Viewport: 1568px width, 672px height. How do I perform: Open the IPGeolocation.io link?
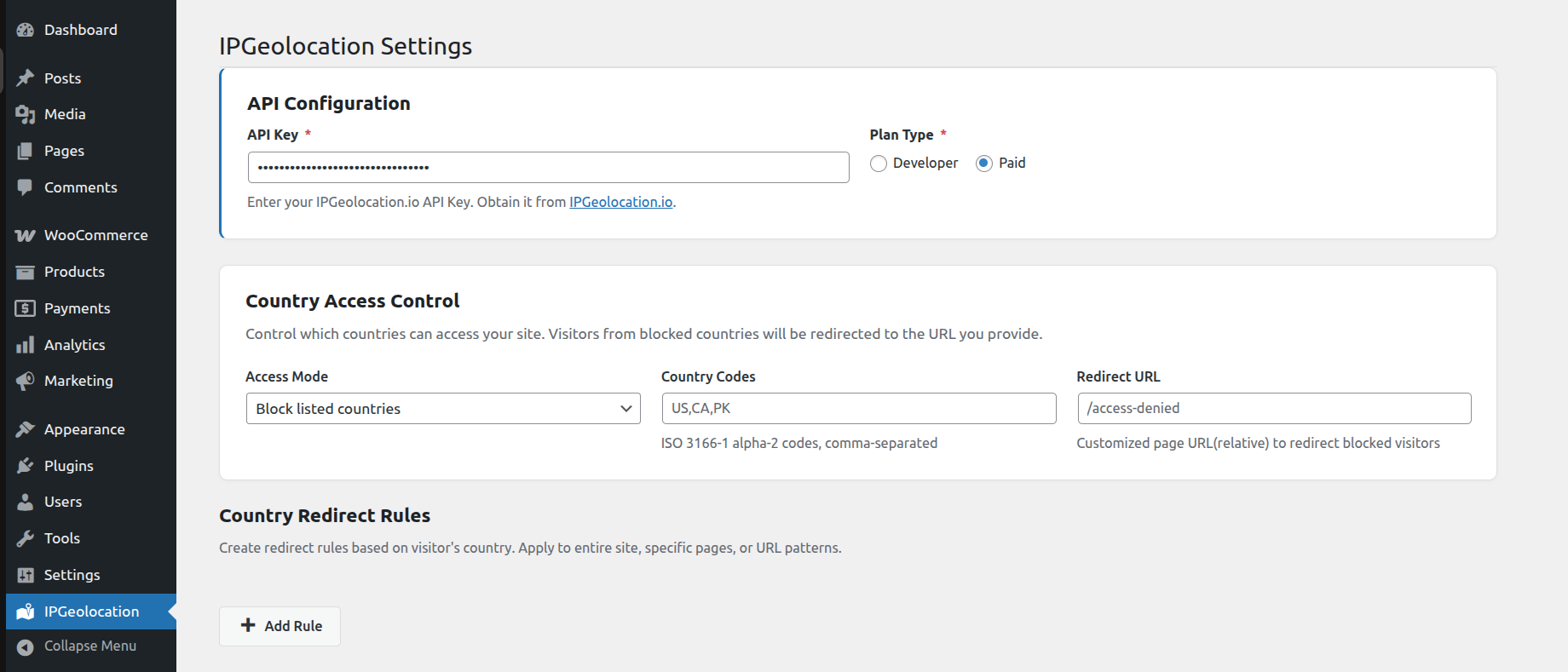pyautogui.click(x=621, y=202)
